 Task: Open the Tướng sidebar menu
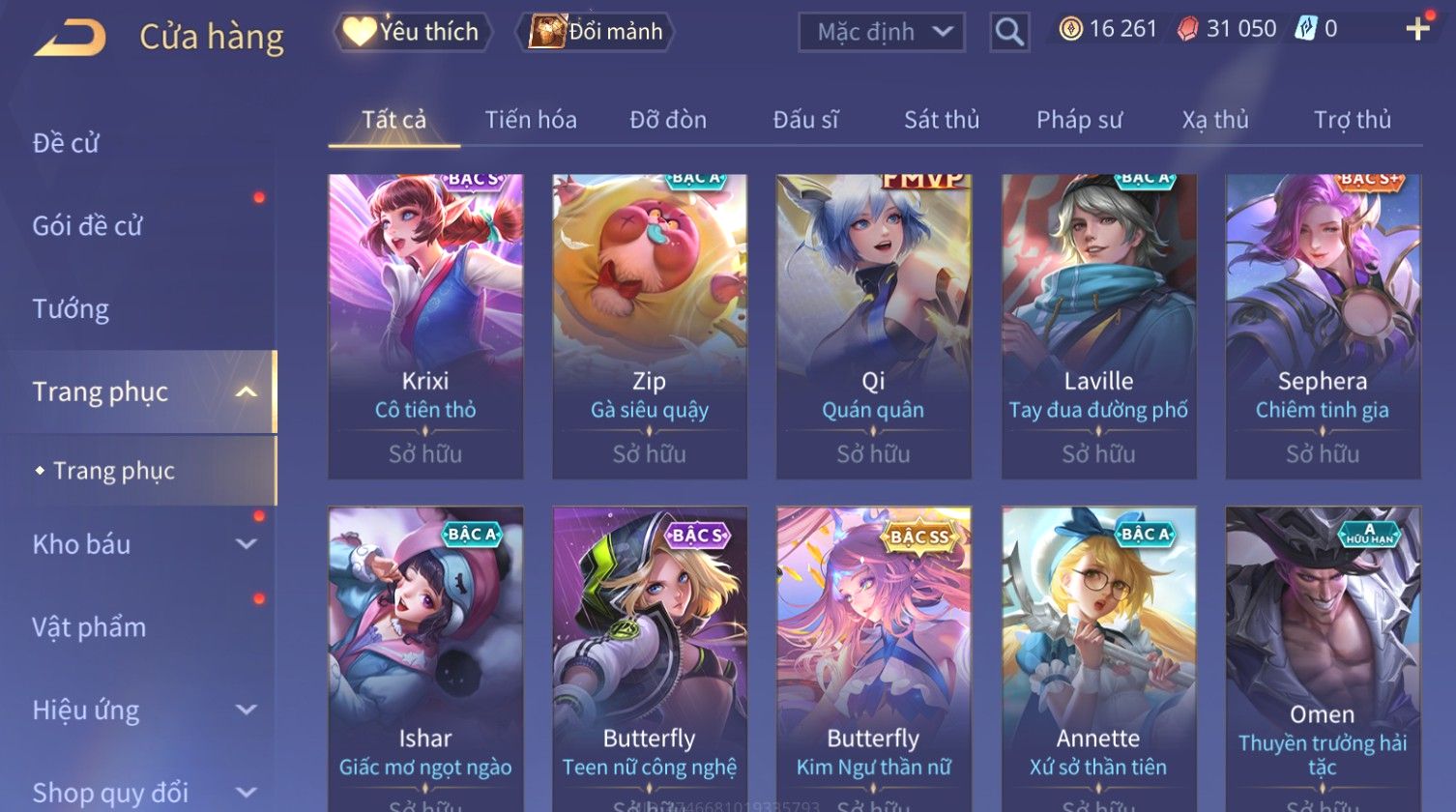[71, 309]
